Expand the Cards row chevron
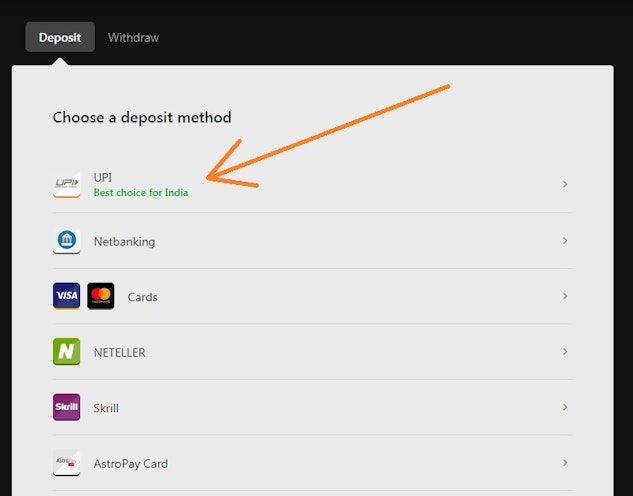 tap(565, 296)
